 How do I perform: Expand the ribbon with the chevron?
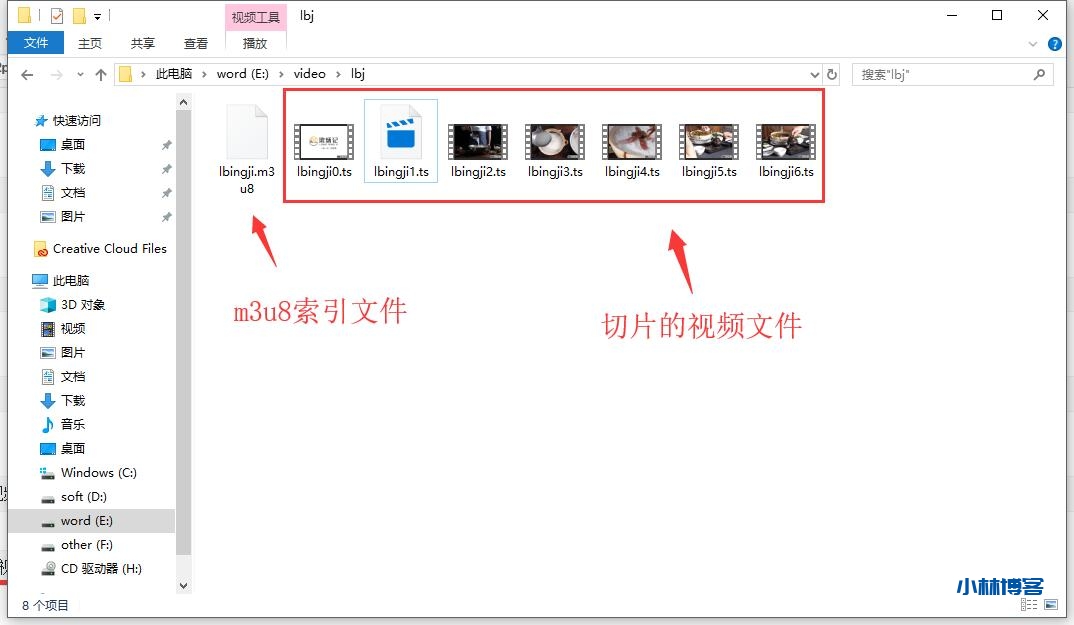coord(1035,44)
